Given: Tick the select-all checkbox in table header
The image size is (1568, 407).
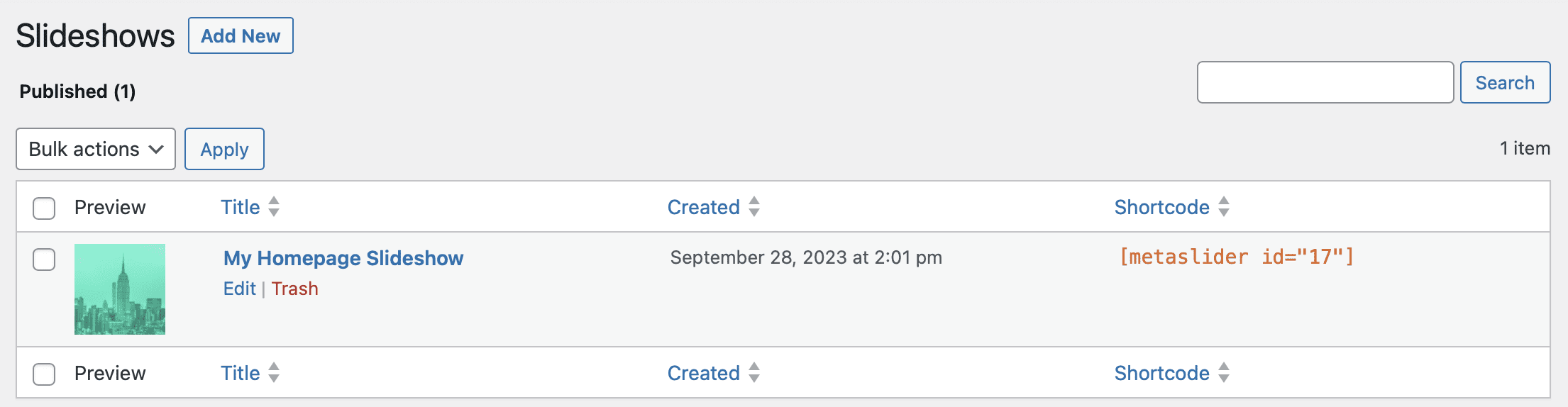Looking at the screenshot, I should click(x=44, y=208).
